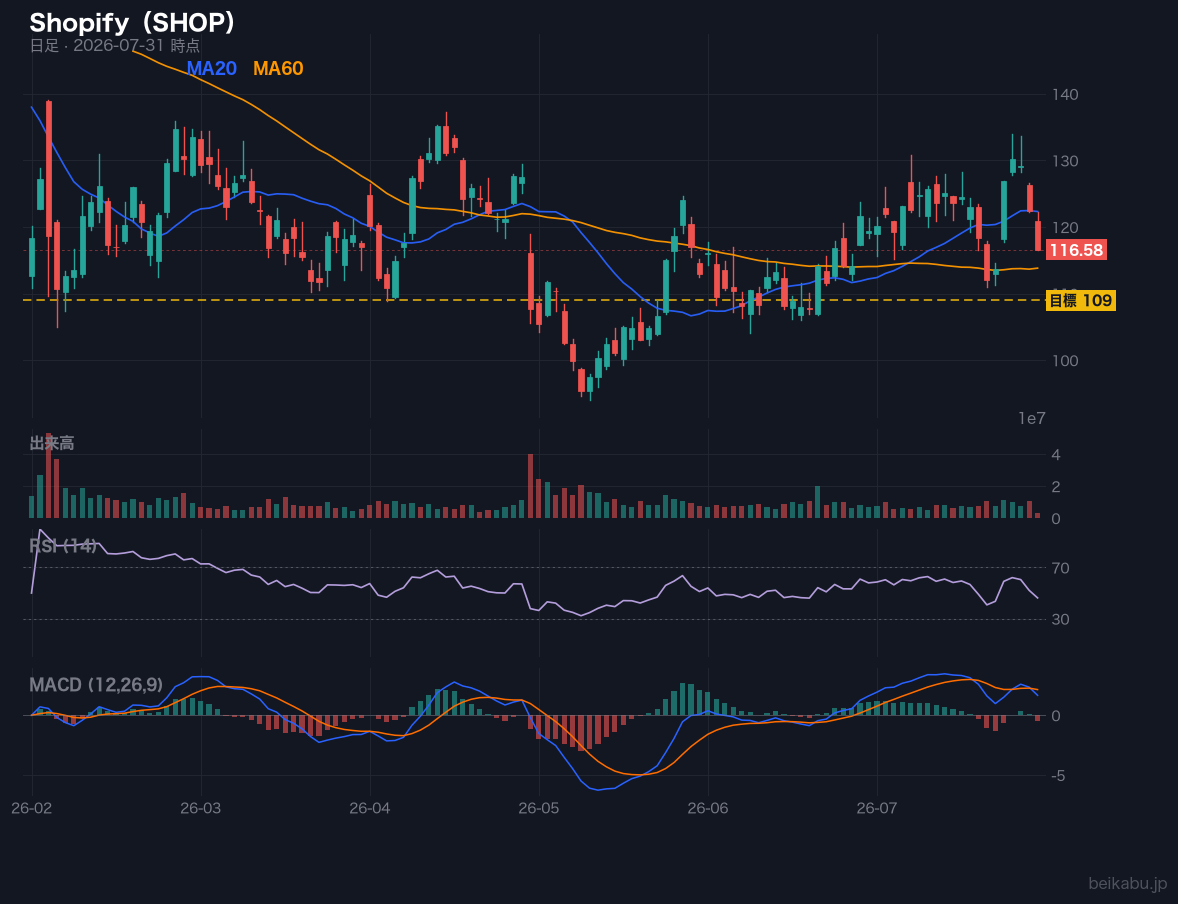Click the 120 price axis label

[x=1065, y=228]
